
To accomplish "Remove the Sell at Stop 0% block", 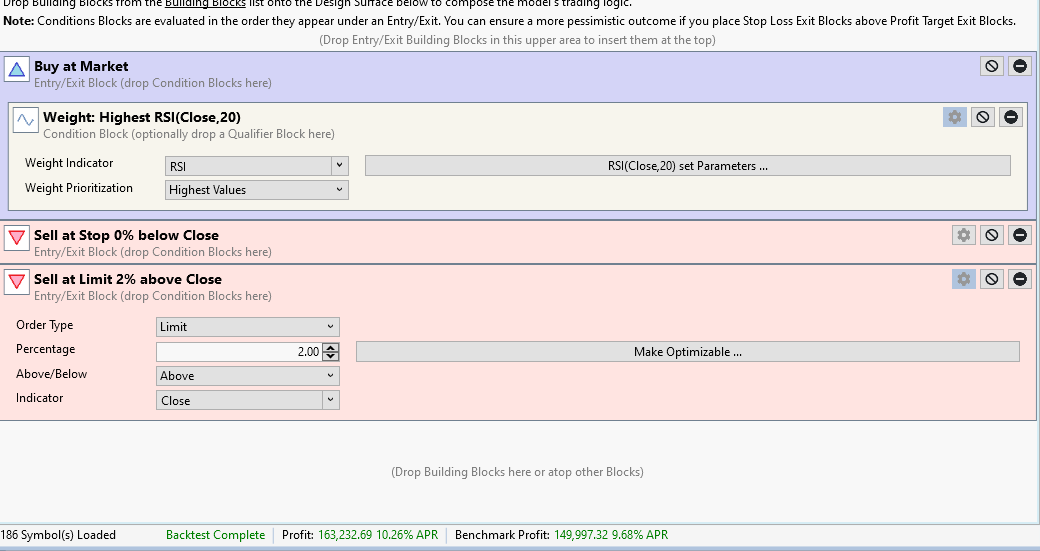I will (x=1019, y=235).
